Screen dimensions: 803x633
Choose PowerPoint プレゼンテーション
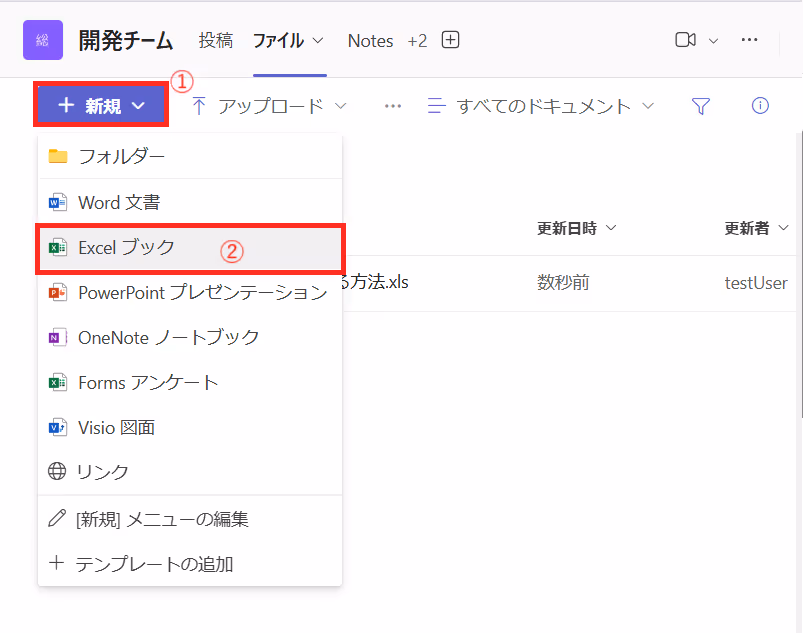(190, 293)
